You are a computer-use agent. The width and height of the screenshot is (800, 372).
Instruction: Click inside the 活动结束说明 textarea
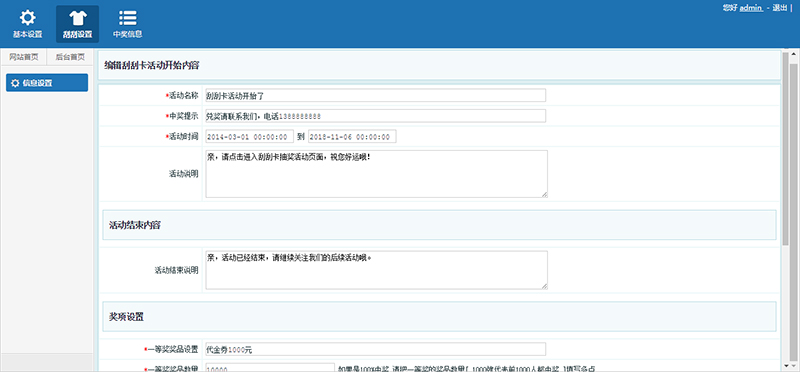[377, 270]
